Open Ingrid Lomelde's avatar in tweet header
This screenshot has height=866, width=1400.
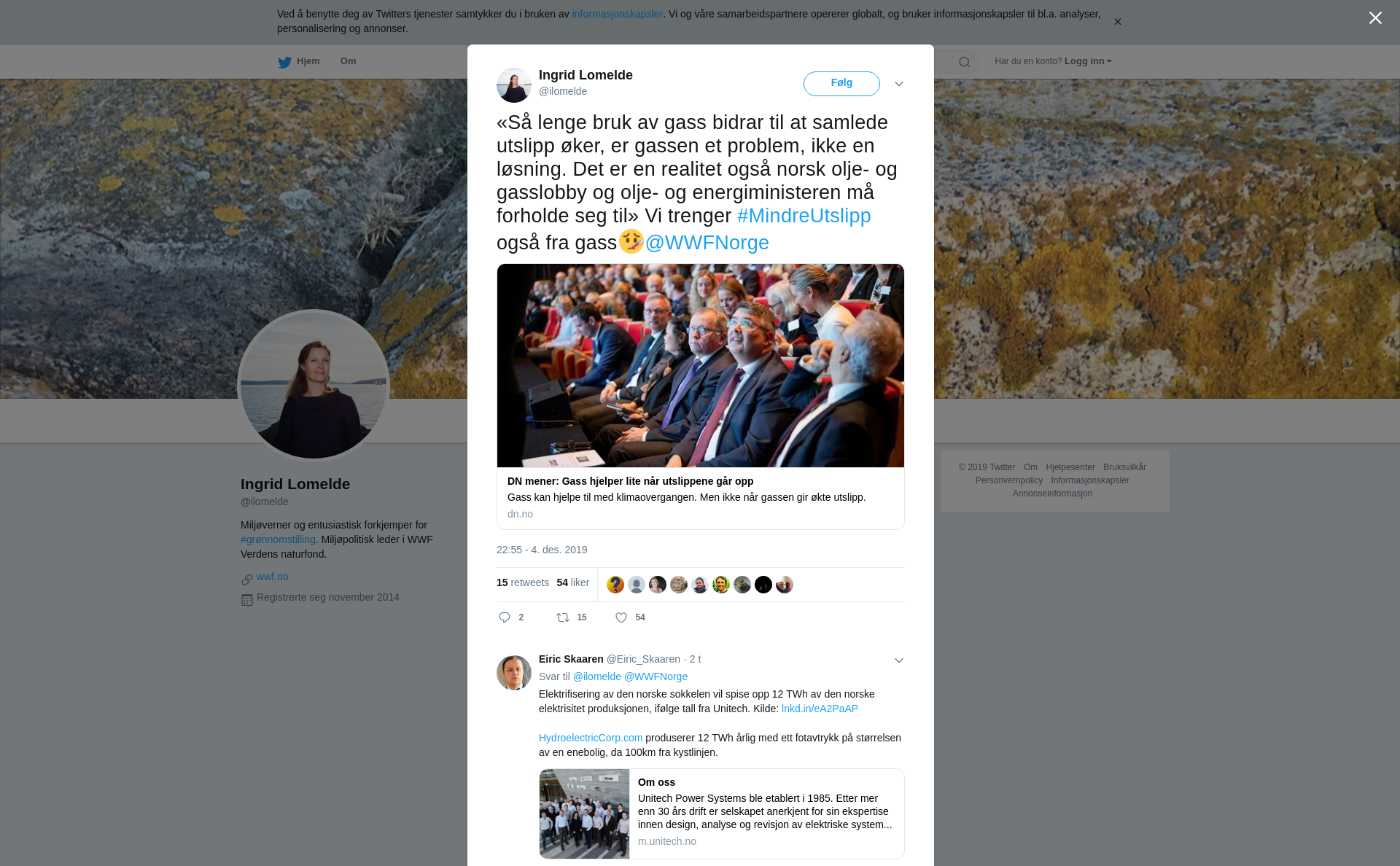pyautogui.click(x=514, y=85)
